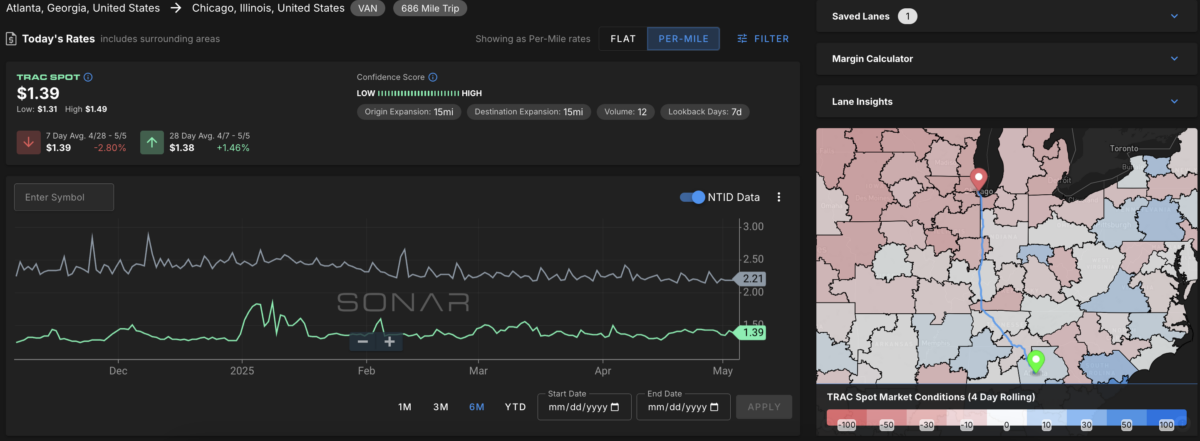This screenshot has height=441, width=1200.
Task: Click the APPLY date range button
Action: pyautogui.click(x=764, y=407)
